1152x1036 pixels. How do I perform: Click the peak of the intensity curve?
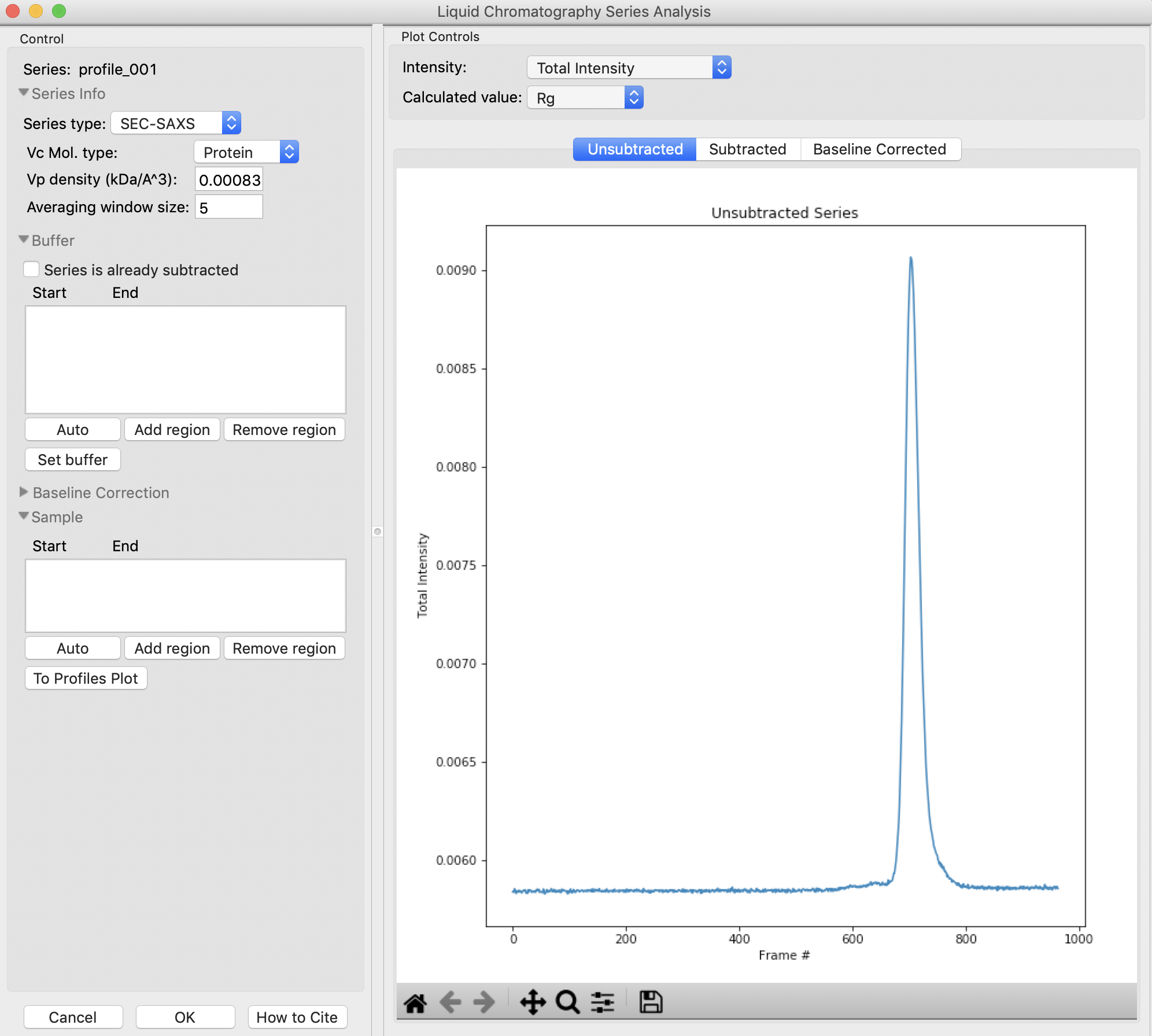pyautogui.click(x=911, y=258)
